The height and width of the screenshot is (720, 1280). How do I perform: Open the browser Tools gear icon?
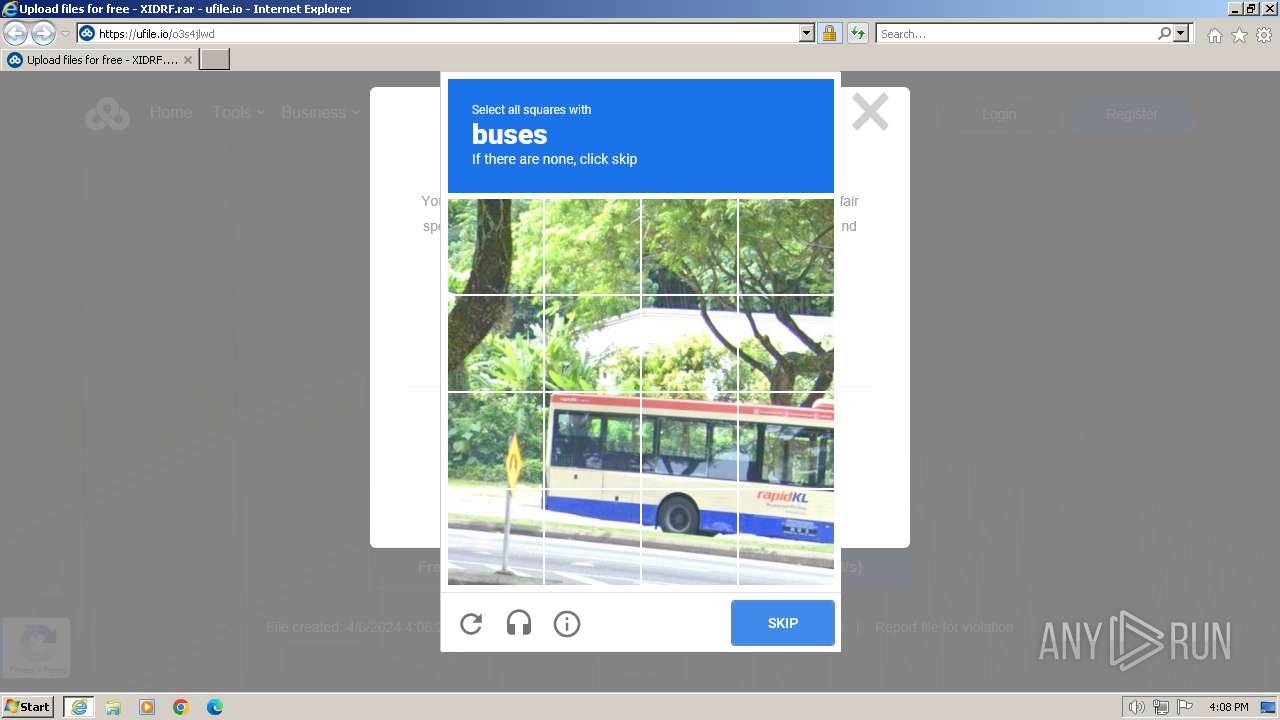pos(1264,35)
